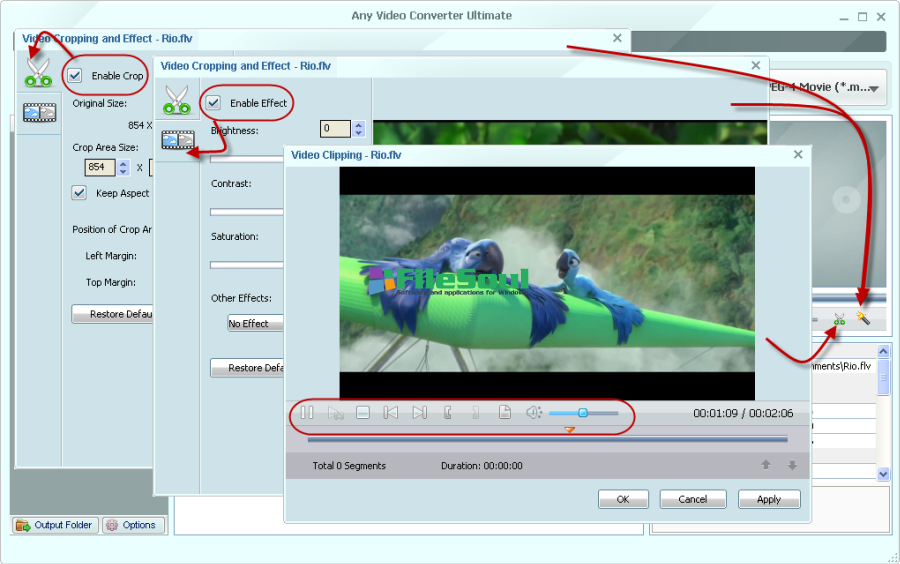Jump to the next frame
The image size is (900, 564).
tap(419, 413)
